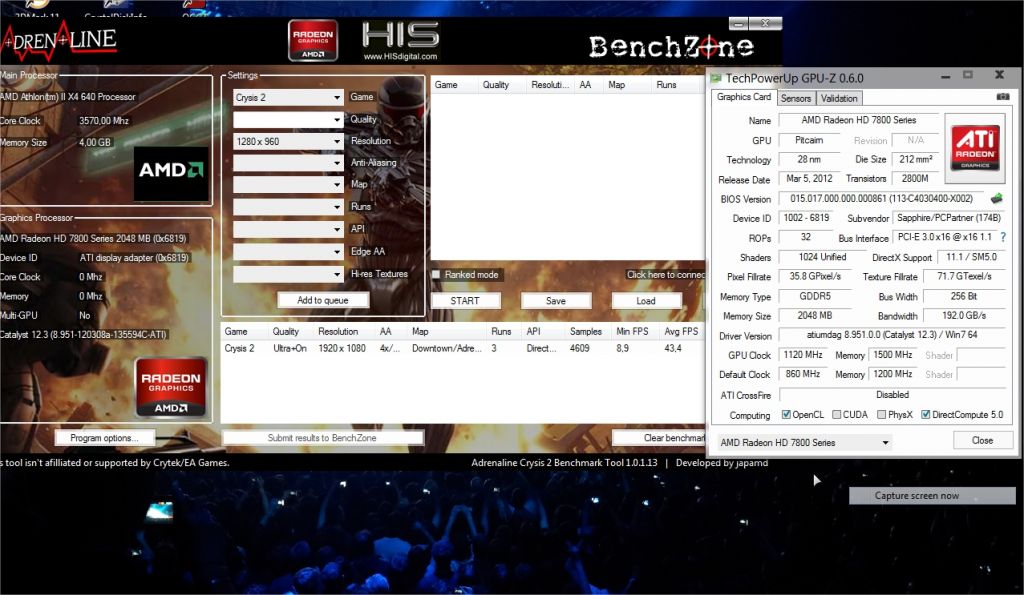The image size is (1024, 595).
Task: Click the Add to queue button
Action: click(x=323, y=300)
